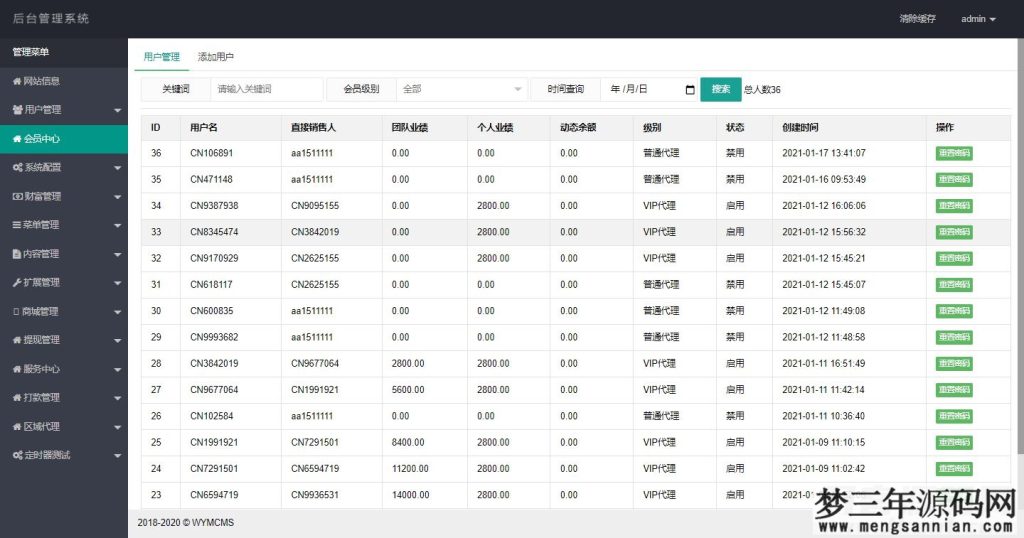Switch to the 添加用户 tab
The height and width of the screenshot is (538, 1024).
[216, 57]
